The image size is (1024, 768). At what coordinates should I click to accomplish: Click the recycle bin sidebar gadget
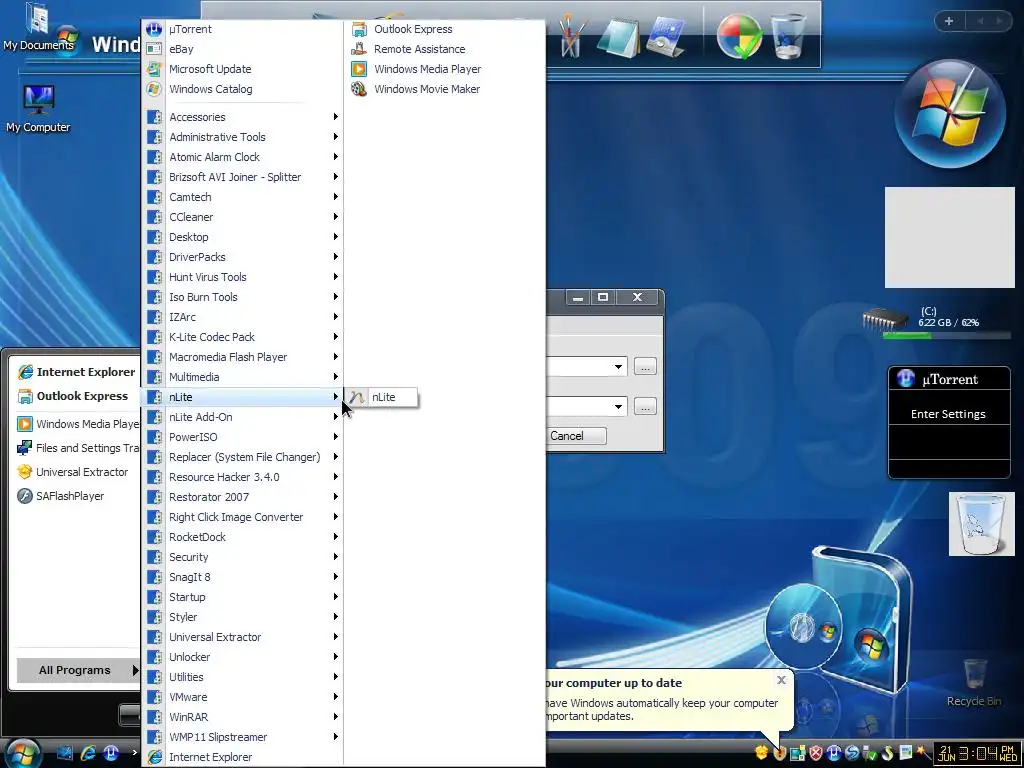[x=982, y=524]
